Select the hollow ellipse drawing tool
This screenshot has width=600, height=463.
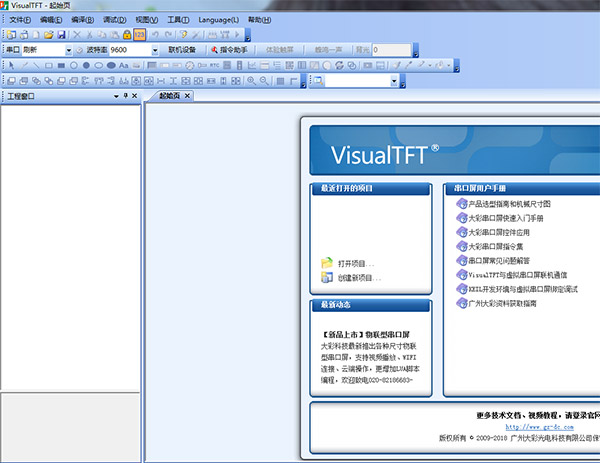pos(99,65)
